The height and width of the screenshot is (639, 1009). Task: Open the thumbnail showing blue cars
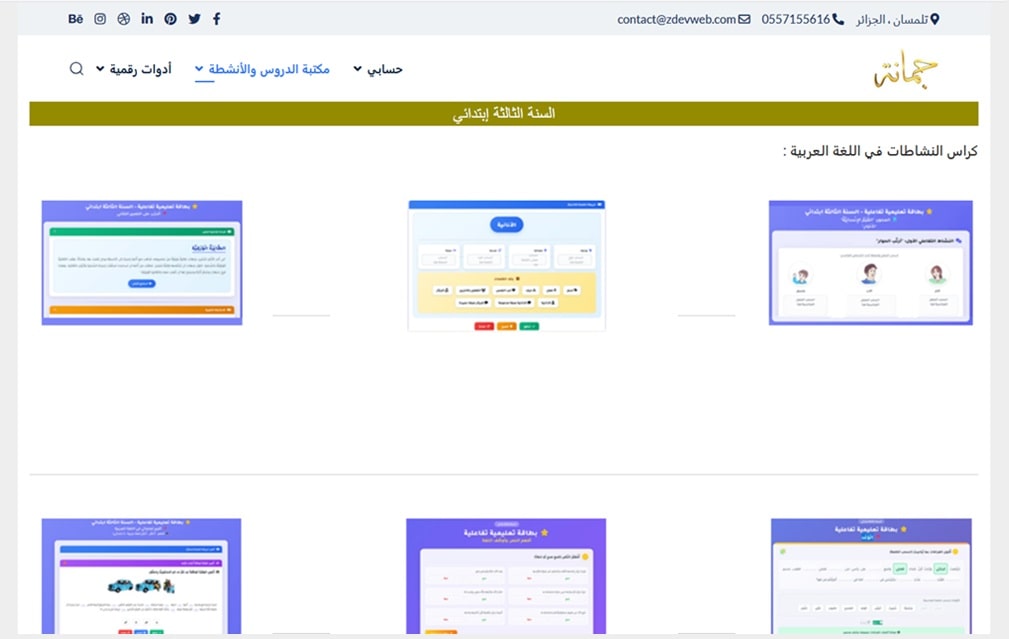(x=142, y=575)
